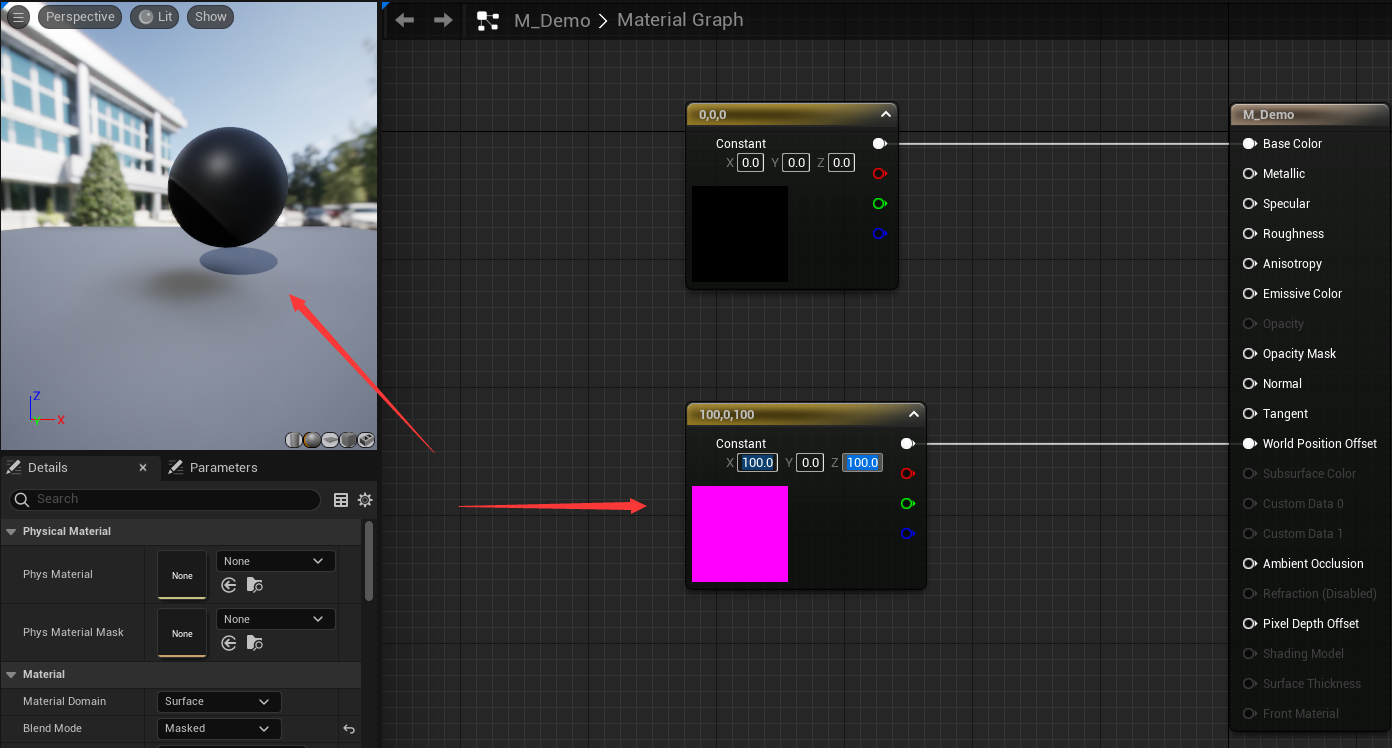Collapse the 100,0,100 constant node preview

(x=913, y=415)
